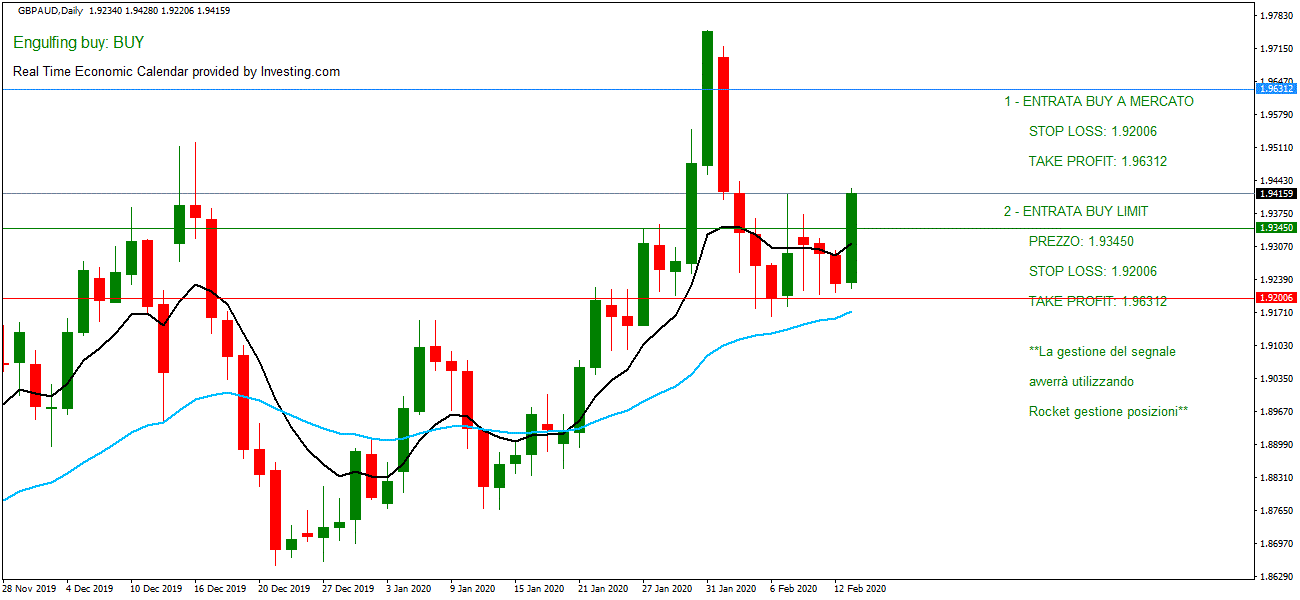1300x600 pixels.
Task: Click the tallest green candle near 31 Jan
Action: (707, 98)
